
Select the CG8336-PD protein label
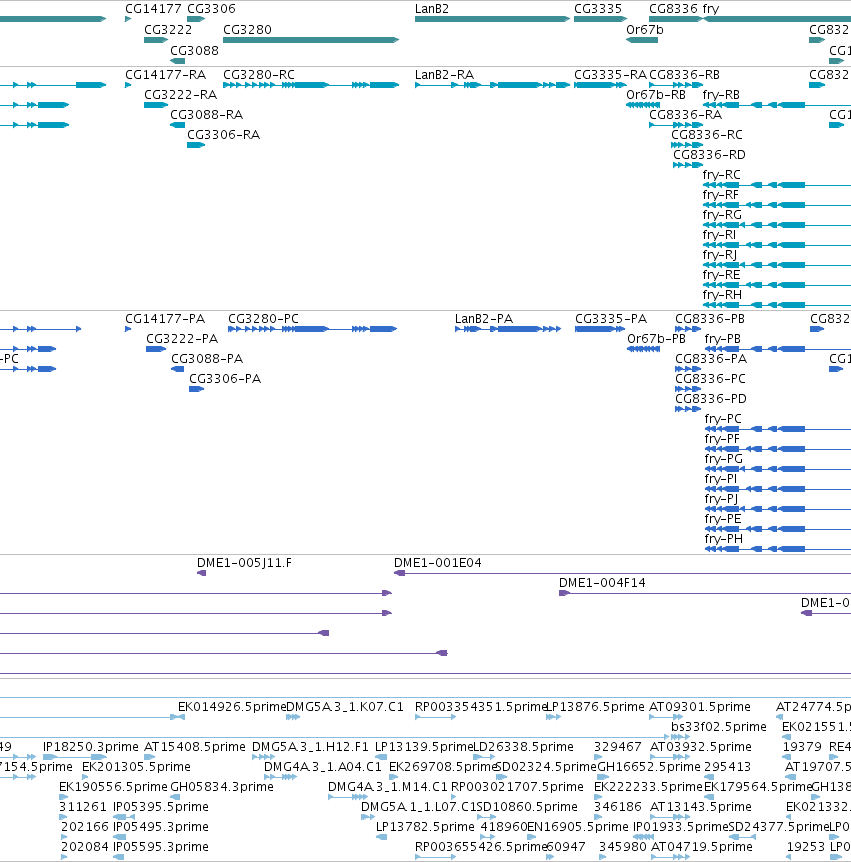[710, 399]
